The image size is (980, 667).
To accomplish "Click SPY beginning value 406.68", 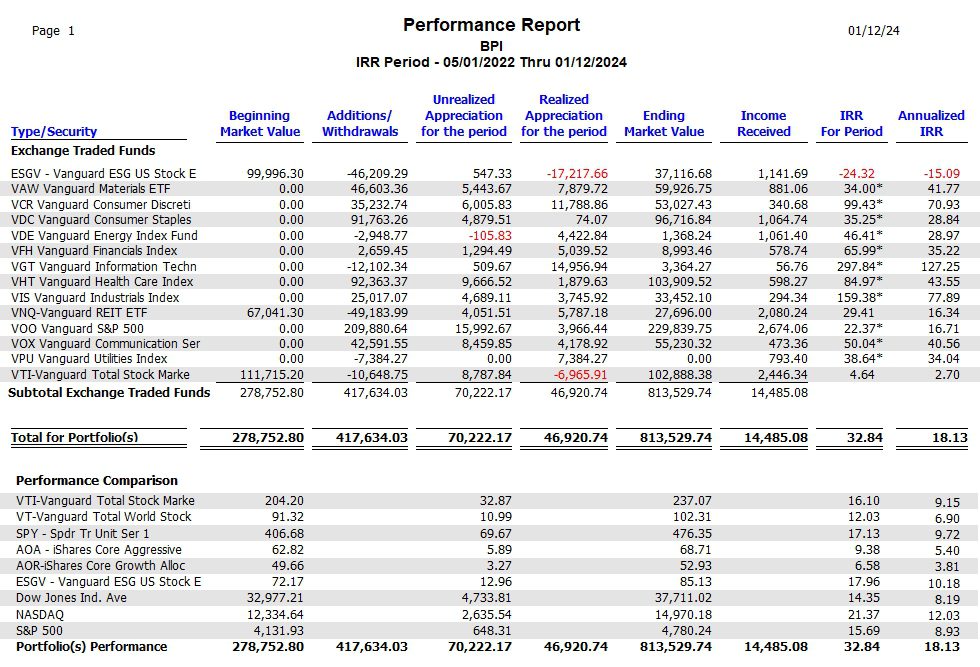I will [x=284, y=533].
